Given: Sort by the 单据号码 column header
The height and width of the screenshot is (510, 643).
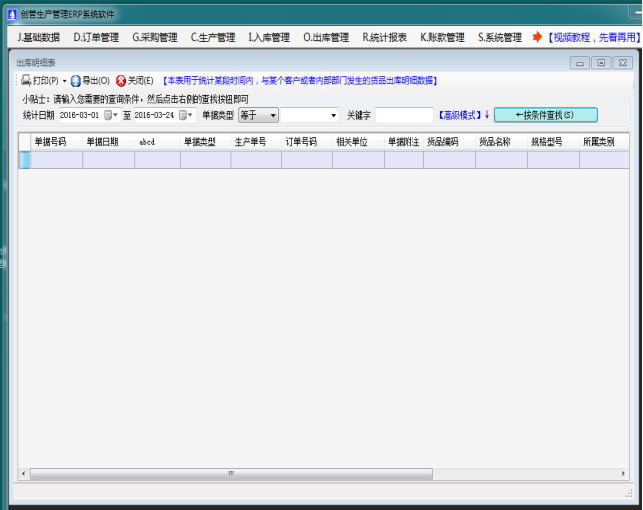Looking at the screenshot, I should 50,142.
